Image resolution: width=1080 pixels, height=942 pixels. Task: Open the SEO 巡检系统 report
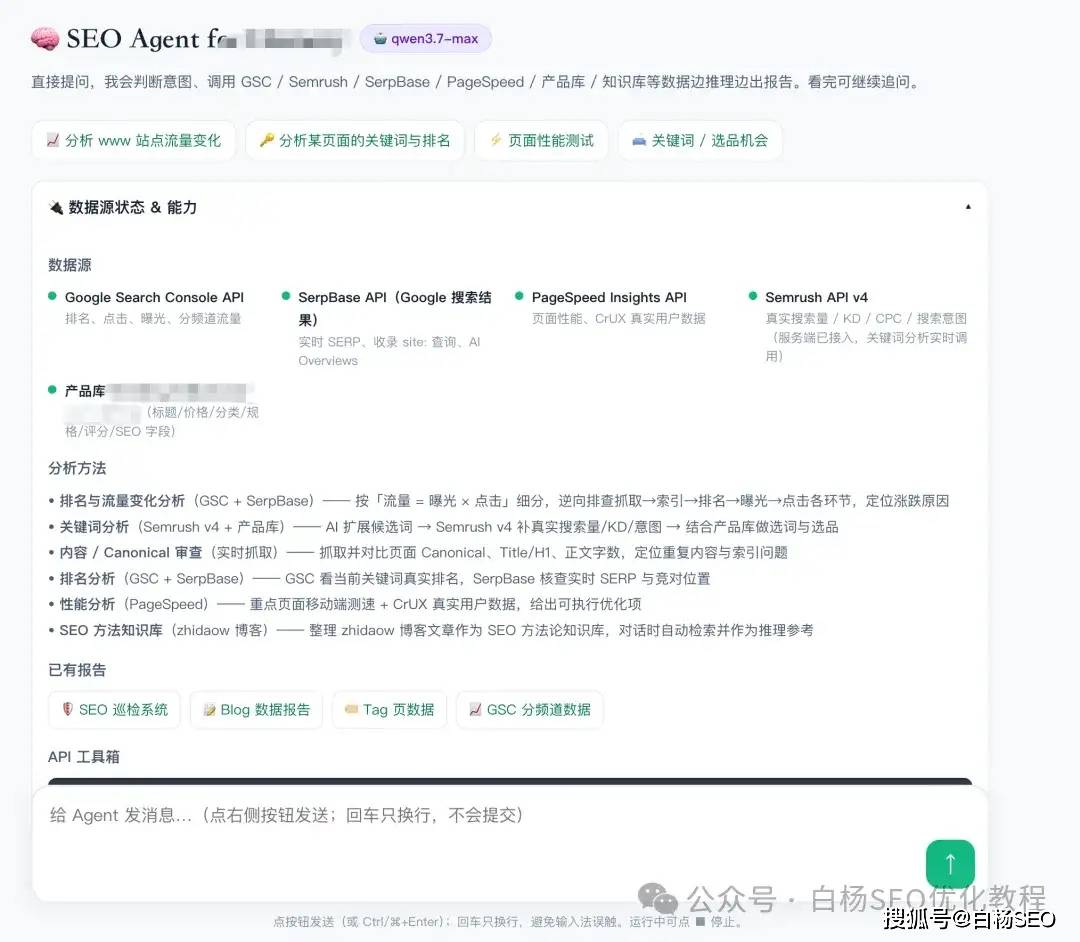click(x=114, y=710)
